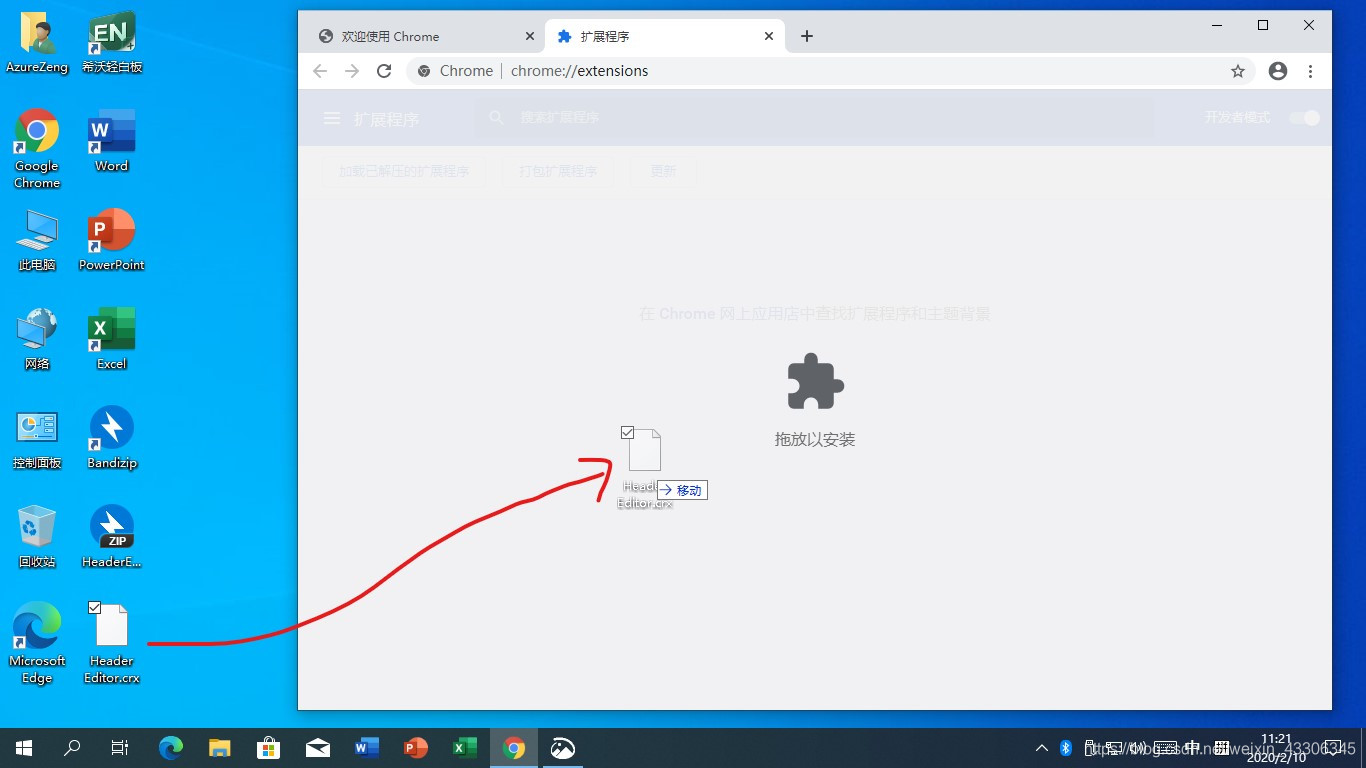This screenshot has height=768, width=1366.
Task: Click the back navigation arrow
Action: click(x=319, y=71)
